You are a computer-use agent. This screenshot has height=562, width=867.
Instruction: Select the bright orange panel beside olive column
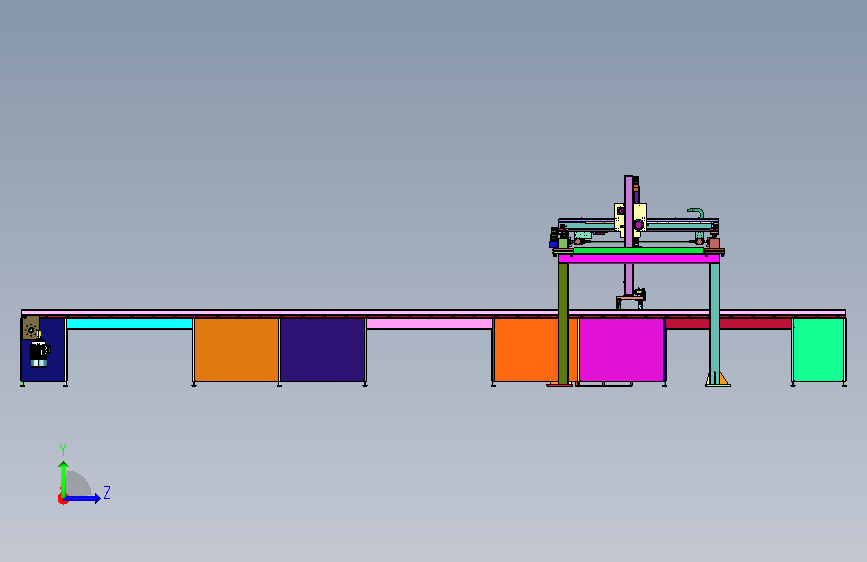coord(526,350)
